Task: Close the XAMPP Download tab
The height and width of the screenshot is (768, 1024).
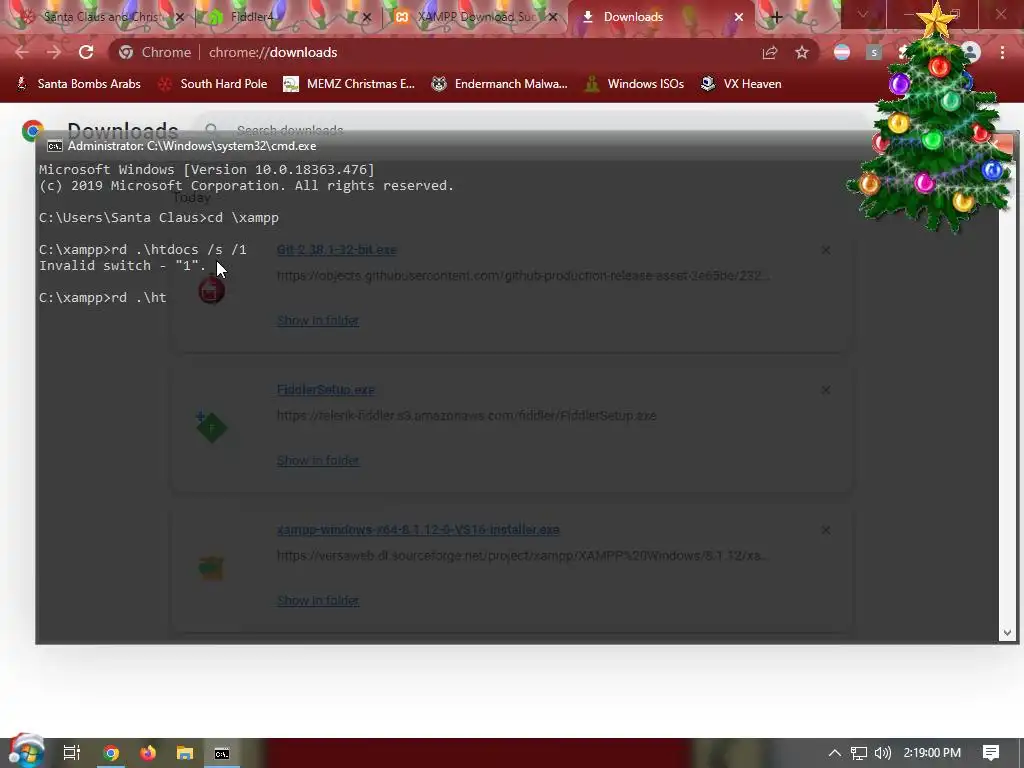Action: pos(553,17)
